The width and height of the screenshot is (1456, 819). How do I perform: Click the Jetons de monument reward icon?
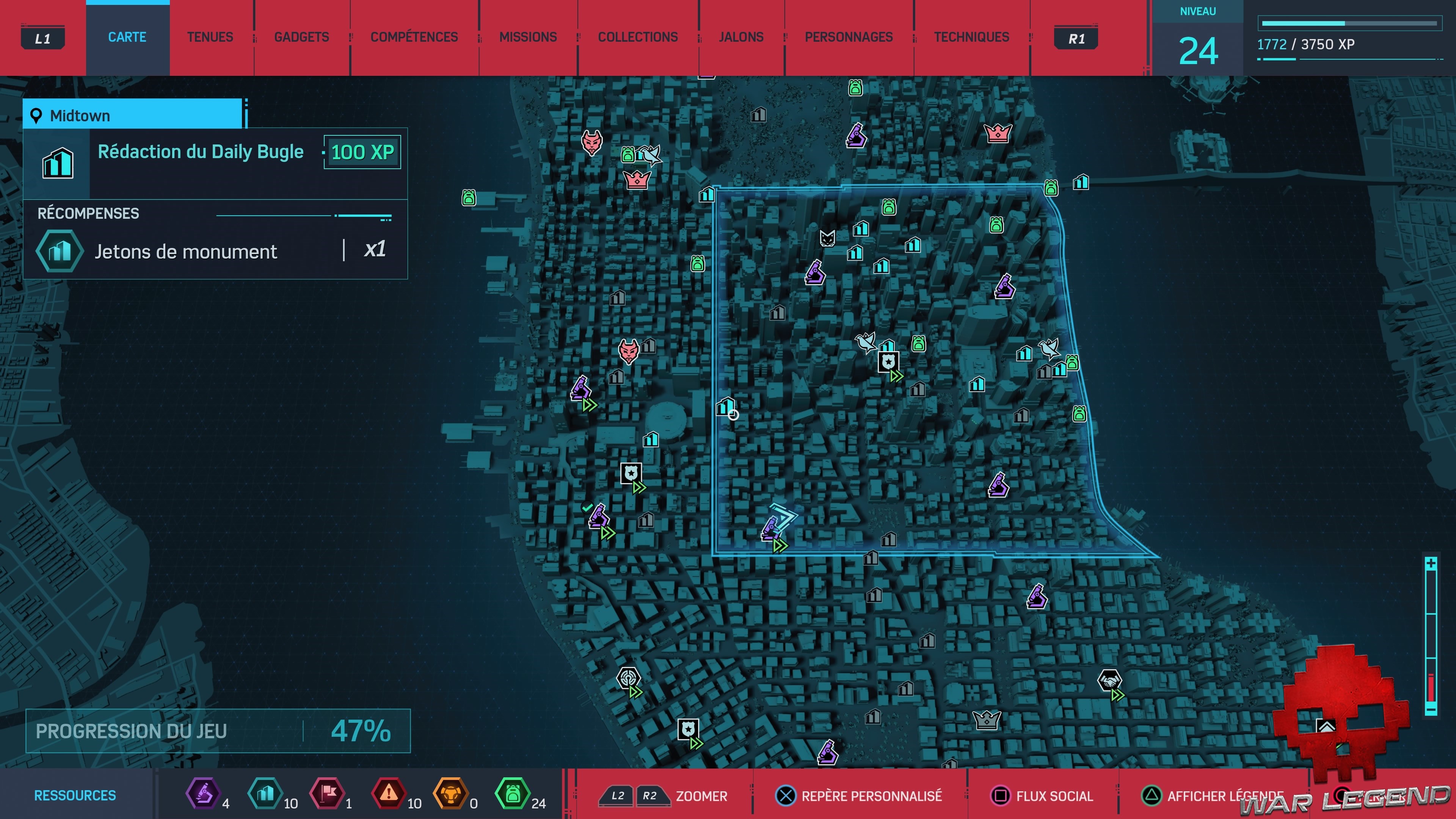click(x=60, y=251)
